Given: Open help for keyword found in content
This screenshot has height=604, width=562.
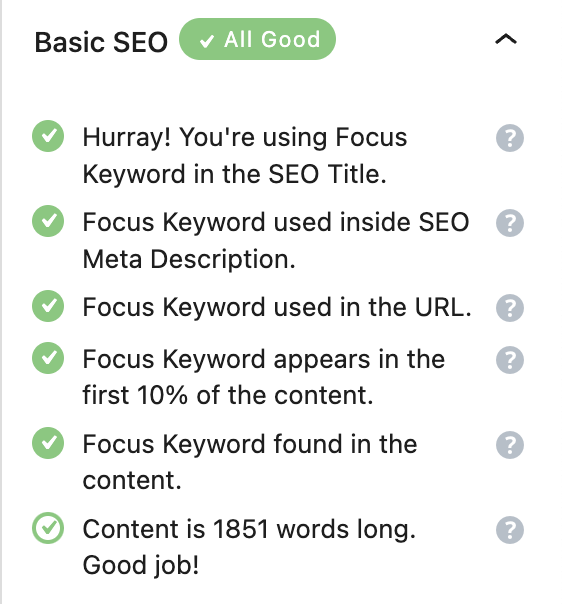Looking at the screenshot, I should click(510, 445).
